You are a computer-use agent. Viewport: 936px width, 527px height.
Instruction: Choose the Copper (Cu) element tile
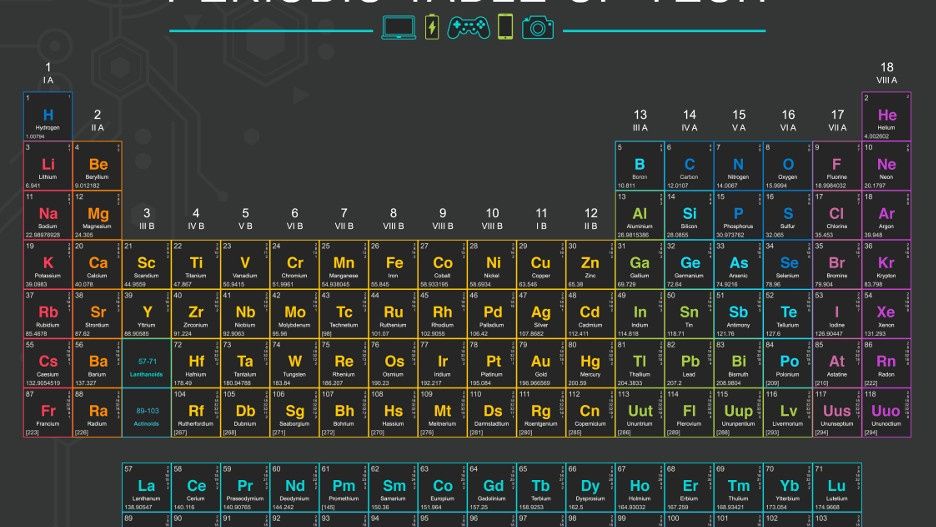click(541, 265)
